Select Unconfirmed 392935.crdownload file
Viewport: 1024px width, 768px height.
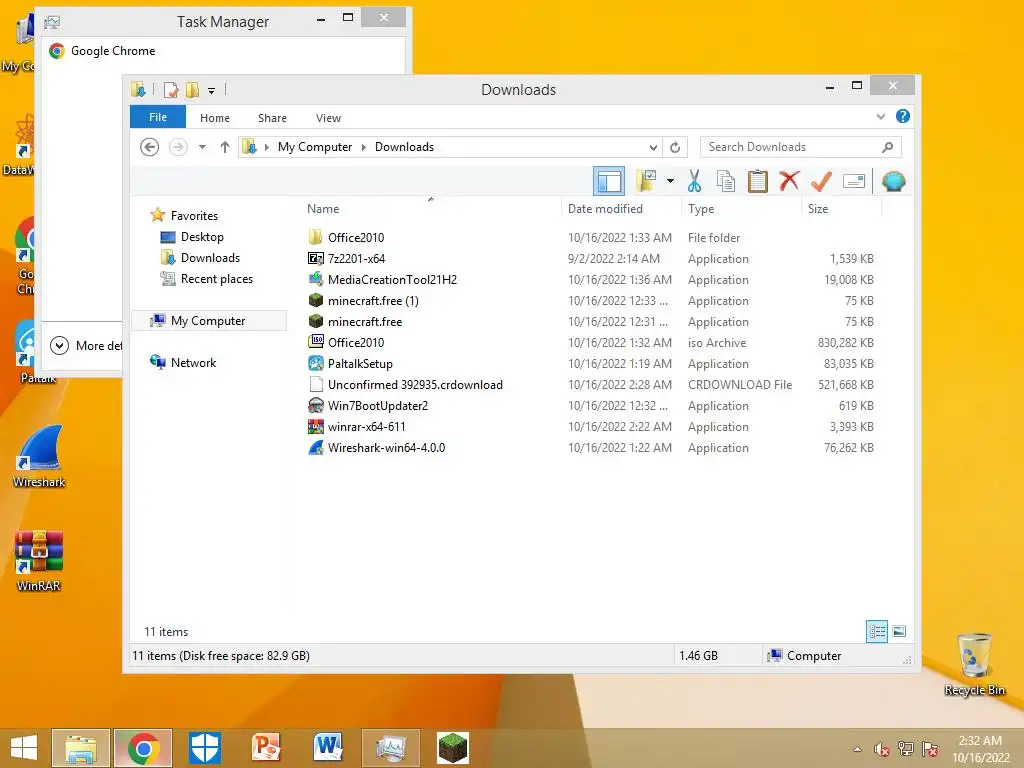415,385
